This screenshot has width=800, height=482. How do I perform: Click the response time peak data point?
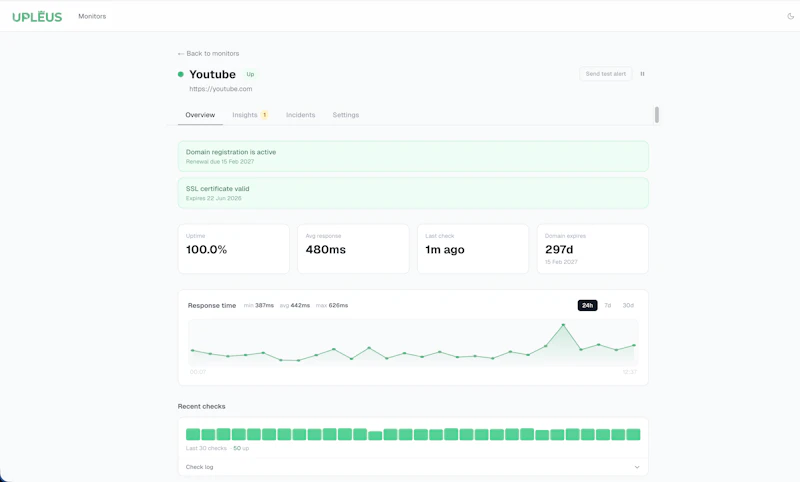[x=563, y=325]
